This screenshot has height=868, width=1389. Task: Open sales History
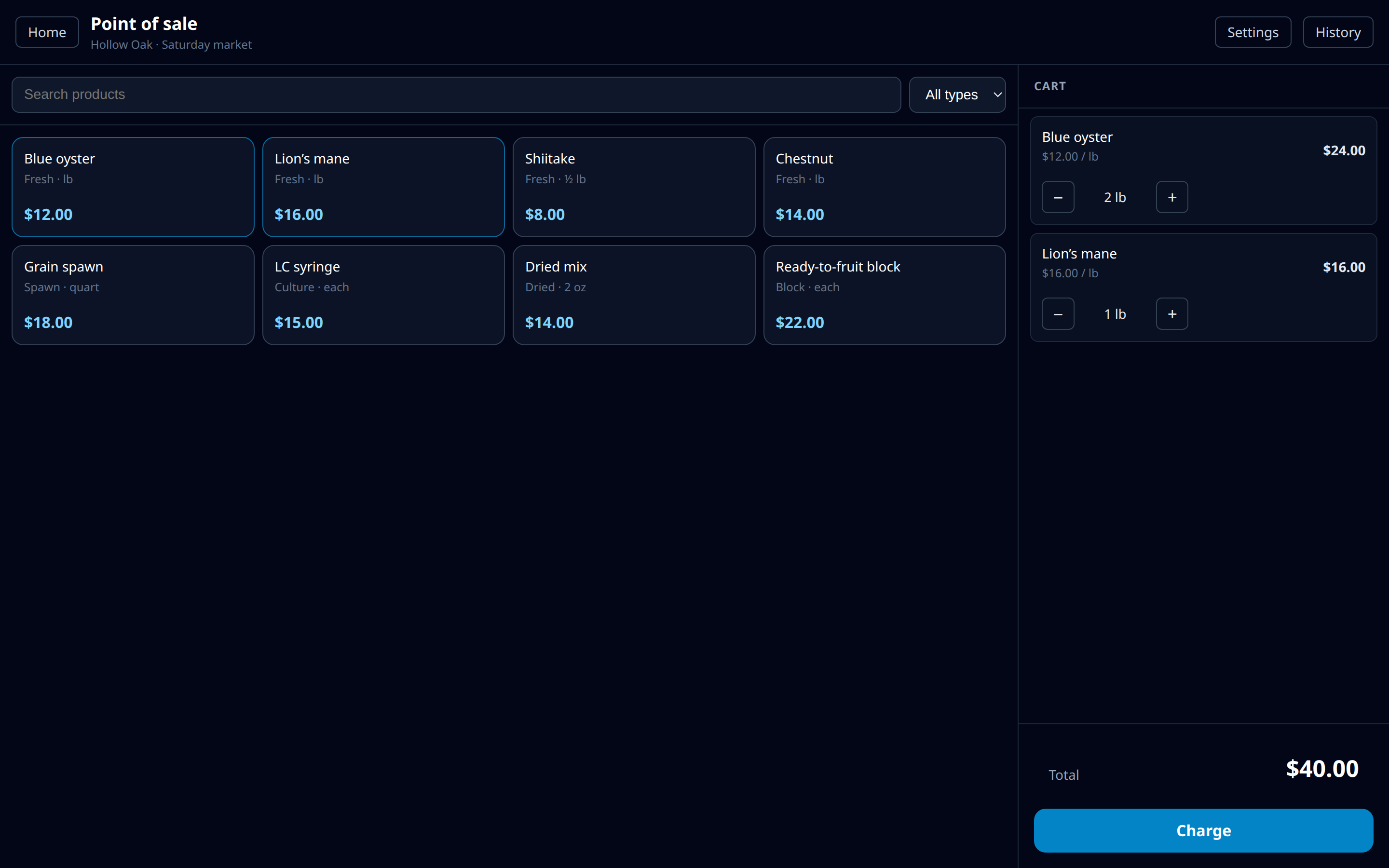tap(1337, 32)
